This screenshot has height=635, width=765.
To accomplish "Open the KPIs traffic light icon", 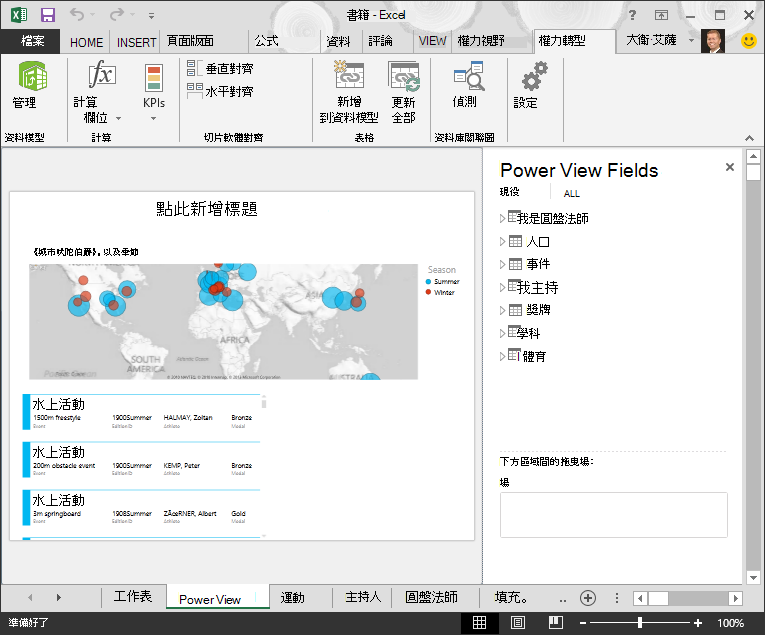I will 154,78.
